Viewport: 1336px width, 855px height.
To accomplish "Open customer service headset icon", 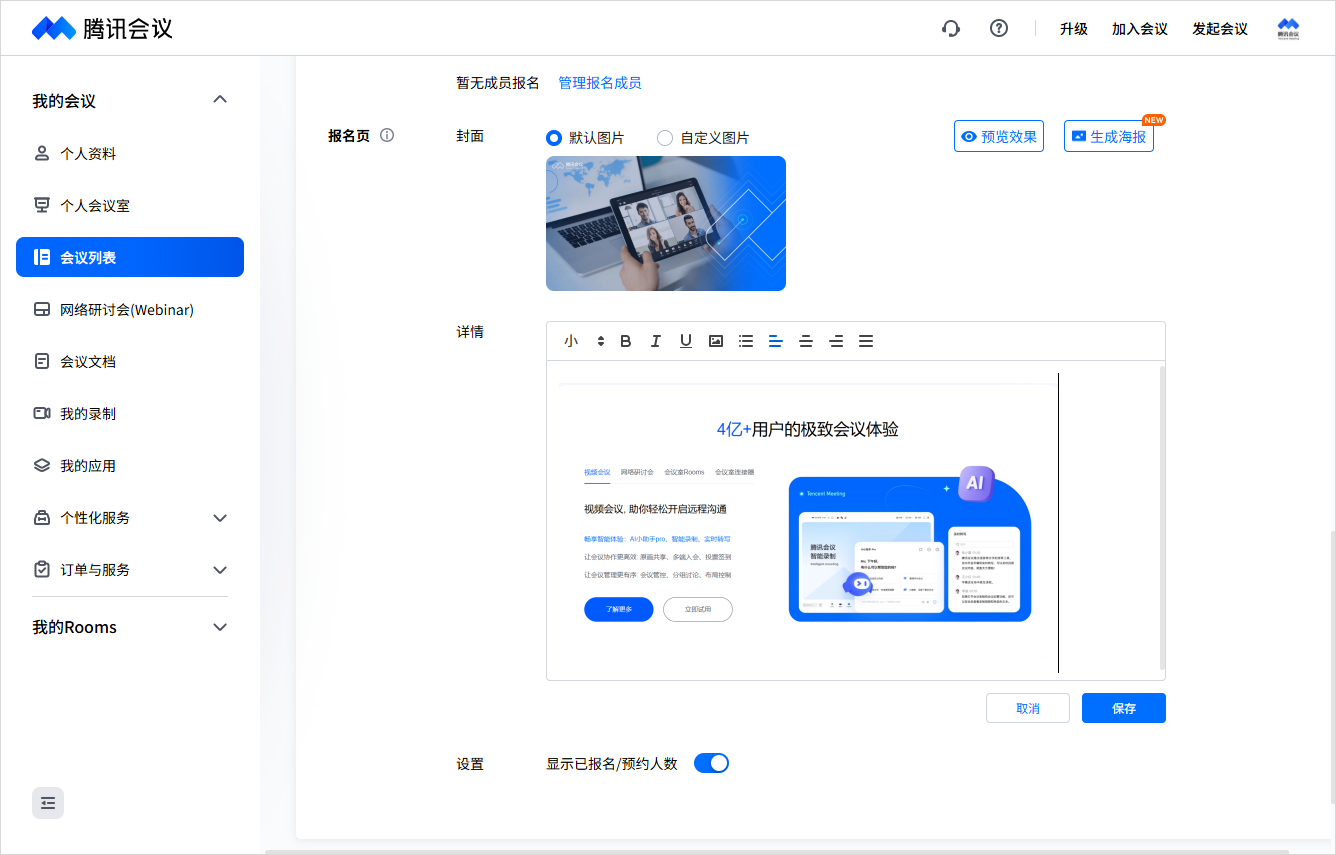I will click(x=951, y=28).
